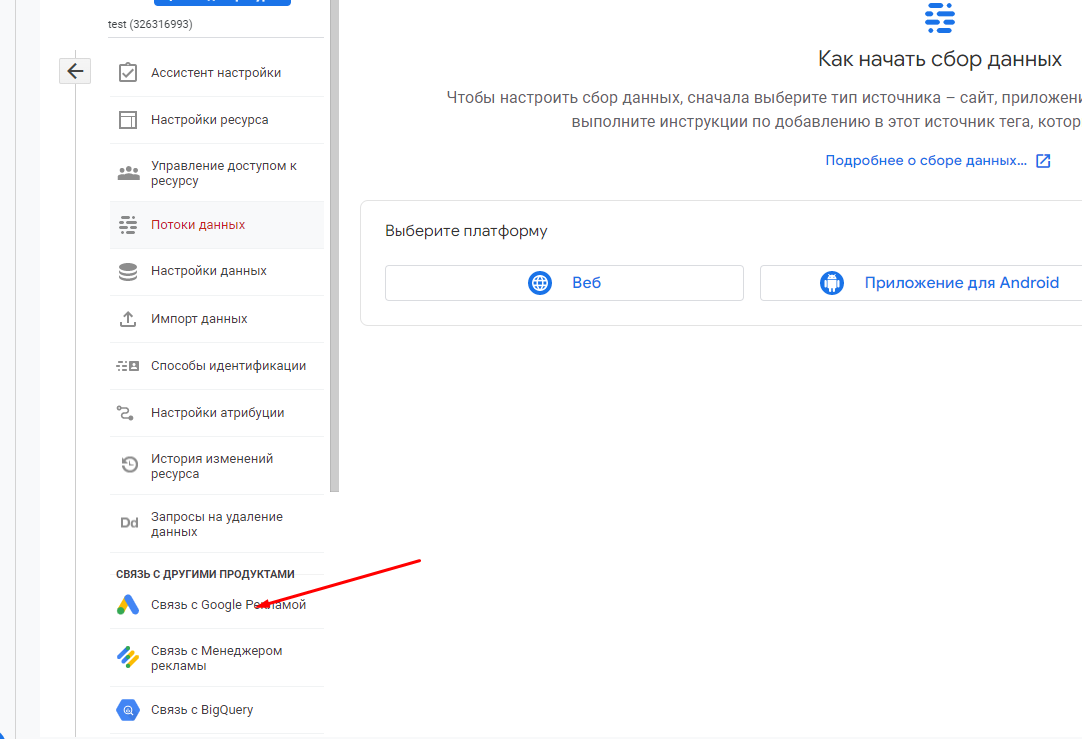
Task: Click the Ad Manager logo icon
Action: [128, 658]
